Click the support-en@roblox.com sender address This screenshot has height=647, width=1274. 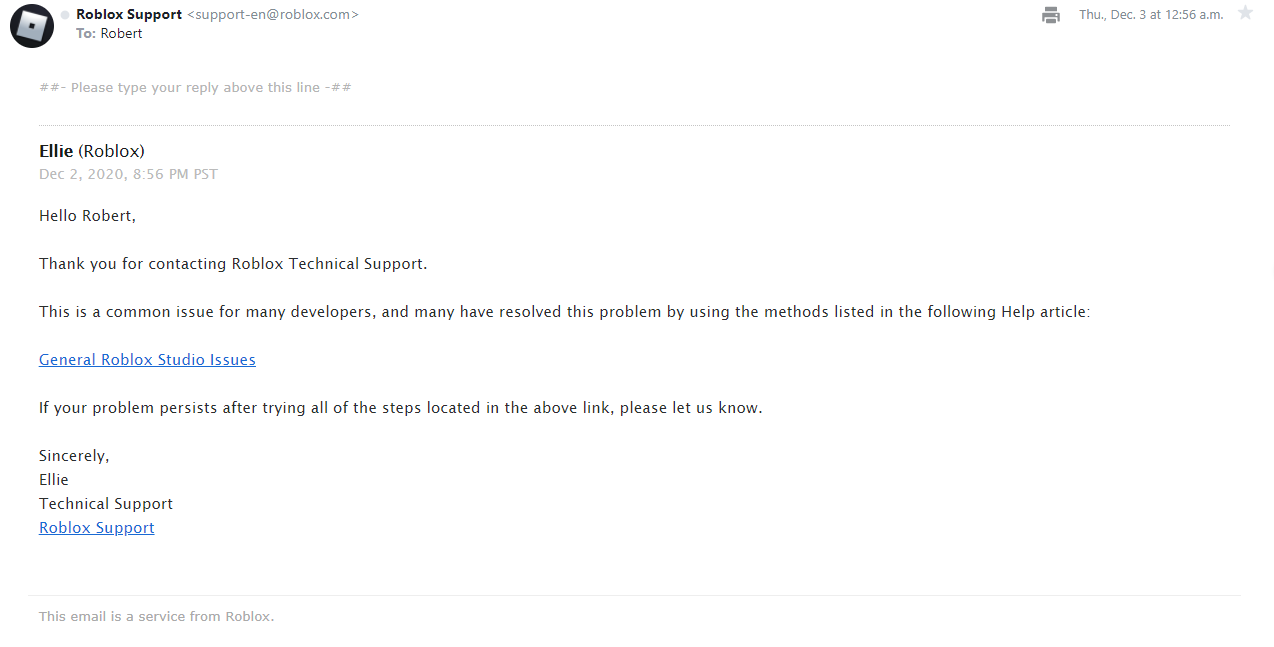(x=273, y=15)
